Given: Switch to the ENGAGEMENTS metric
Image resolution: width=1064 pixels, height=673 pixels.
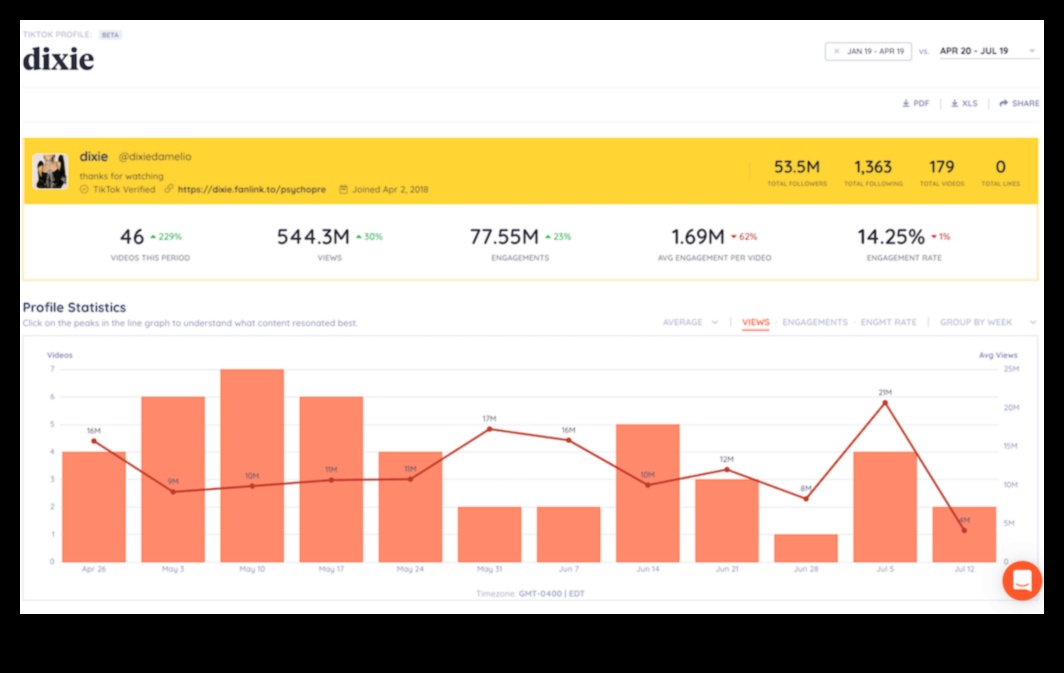Looking at the screenshot, I should pos(815,322).
